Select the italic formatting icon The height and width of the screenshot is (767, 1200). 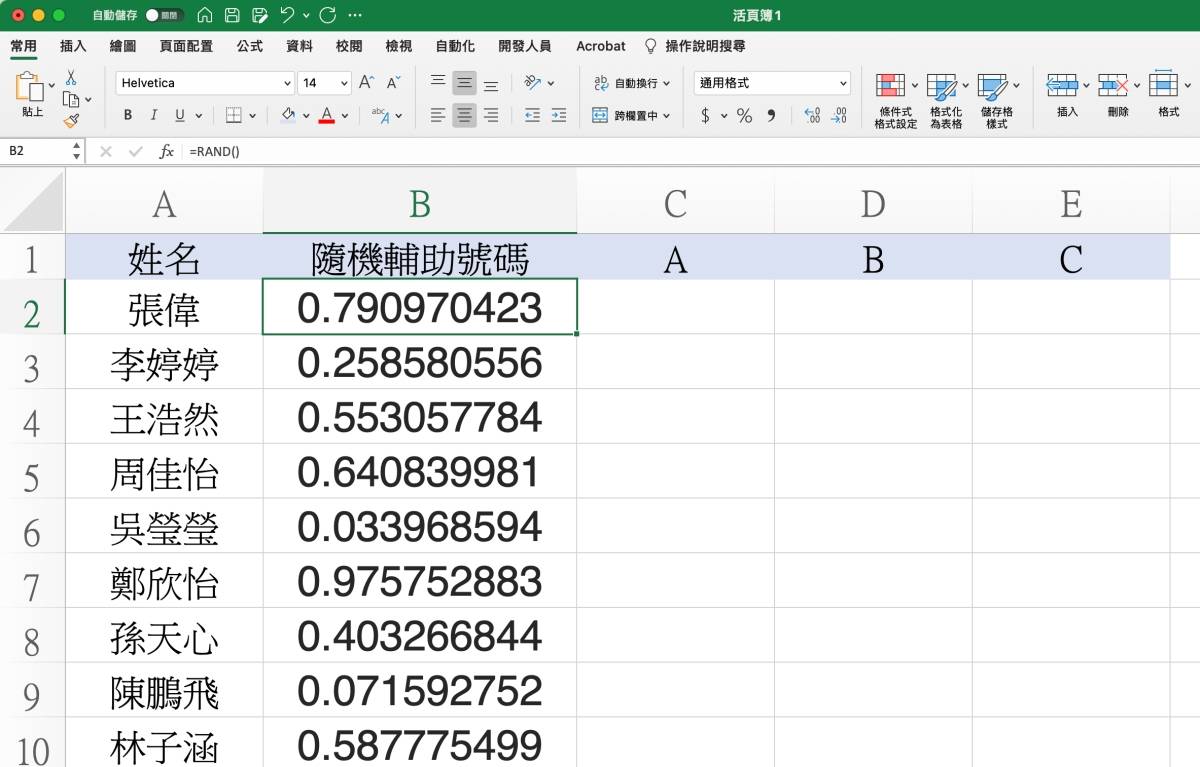(x=153, y=113)
